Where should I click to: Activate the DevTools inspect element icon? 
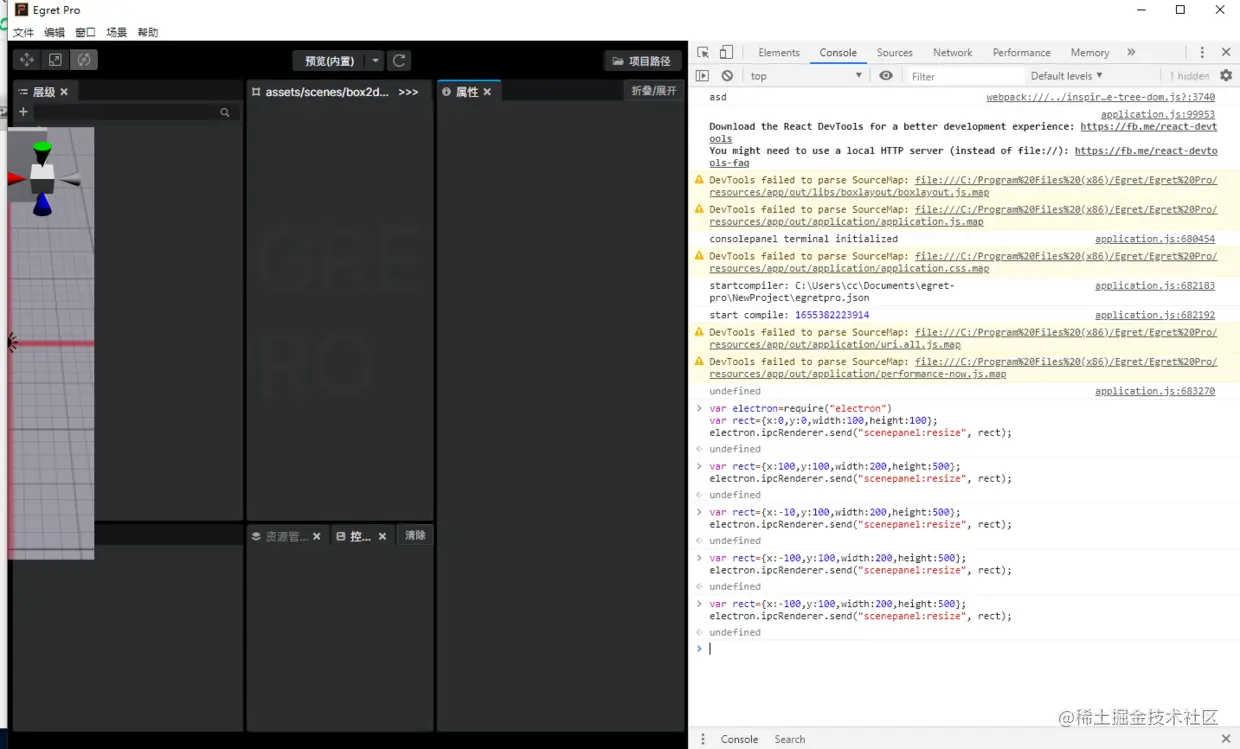(703, 53)
